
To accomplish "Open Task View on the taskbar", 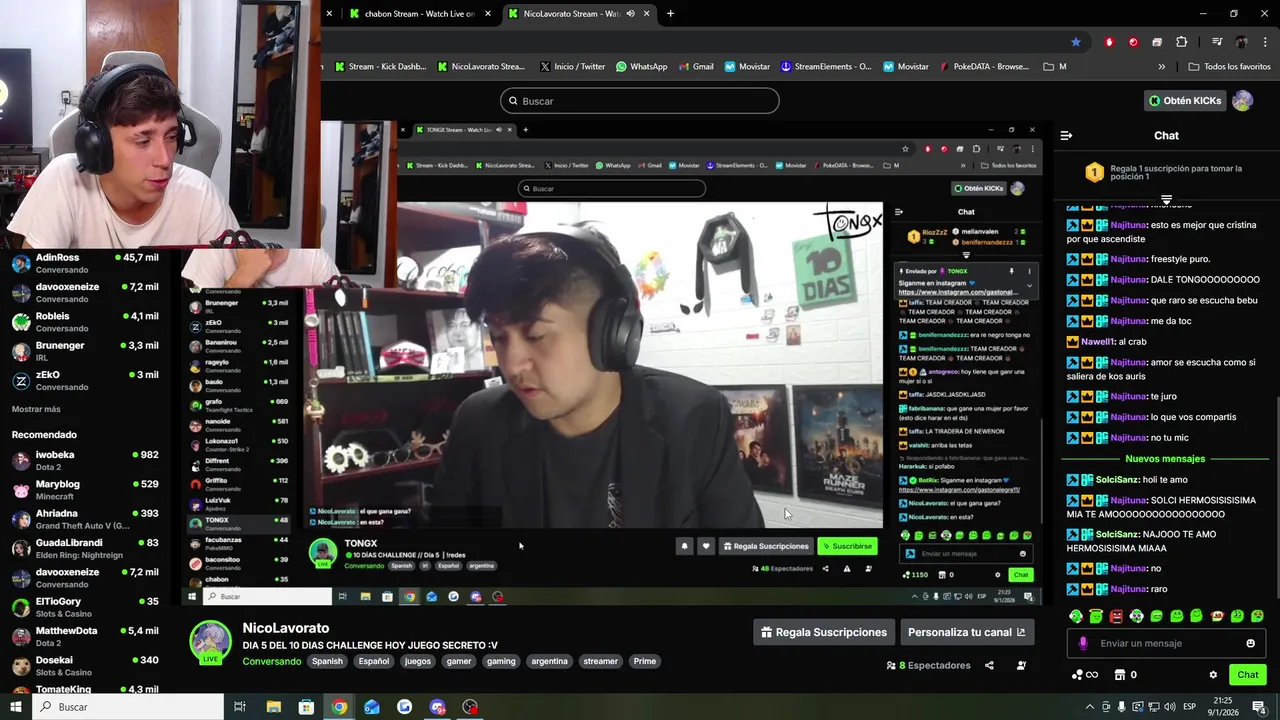I will pyautogui.click(x=240, y=707).
